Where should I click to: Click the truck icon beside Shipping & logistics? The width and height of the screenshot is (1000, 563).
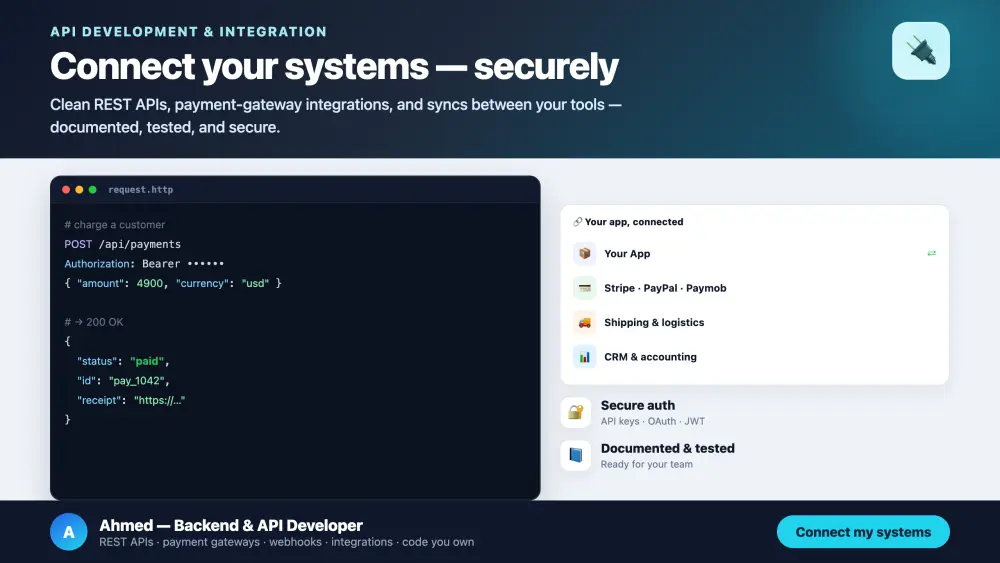tap(584, 323)
